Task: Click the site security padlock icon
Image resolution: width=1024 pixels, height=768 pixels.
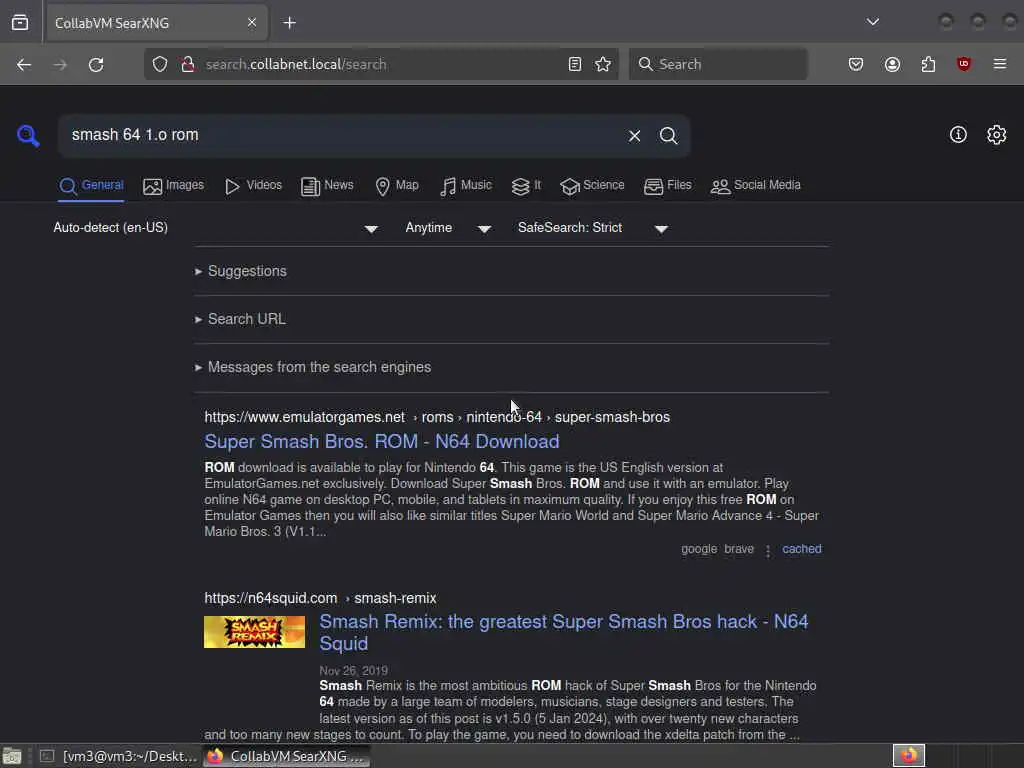Action: pyautogui.click(x=187, y=64)
